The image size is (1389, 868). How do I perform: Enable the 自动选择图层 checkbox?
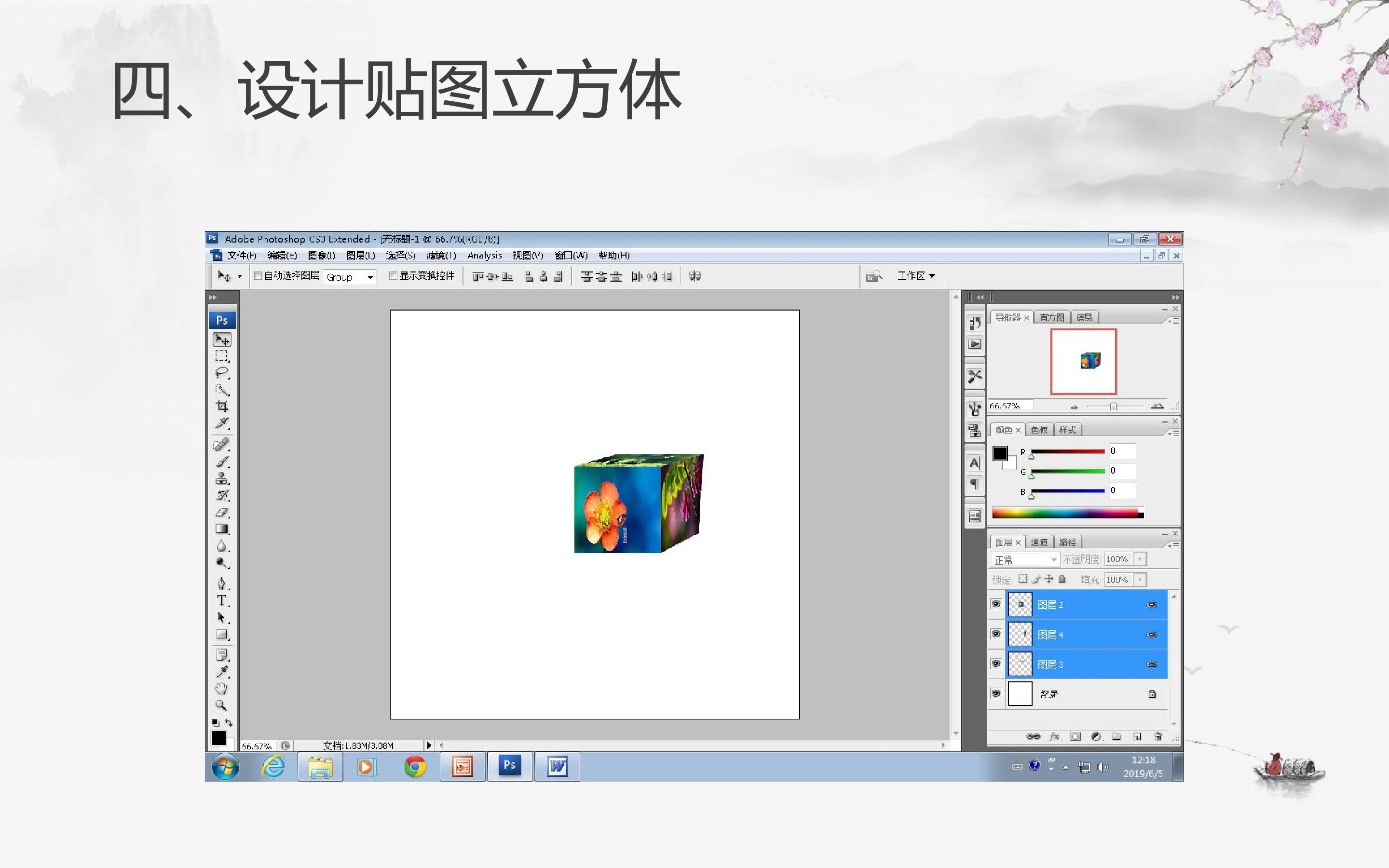[x=259, y=276]
